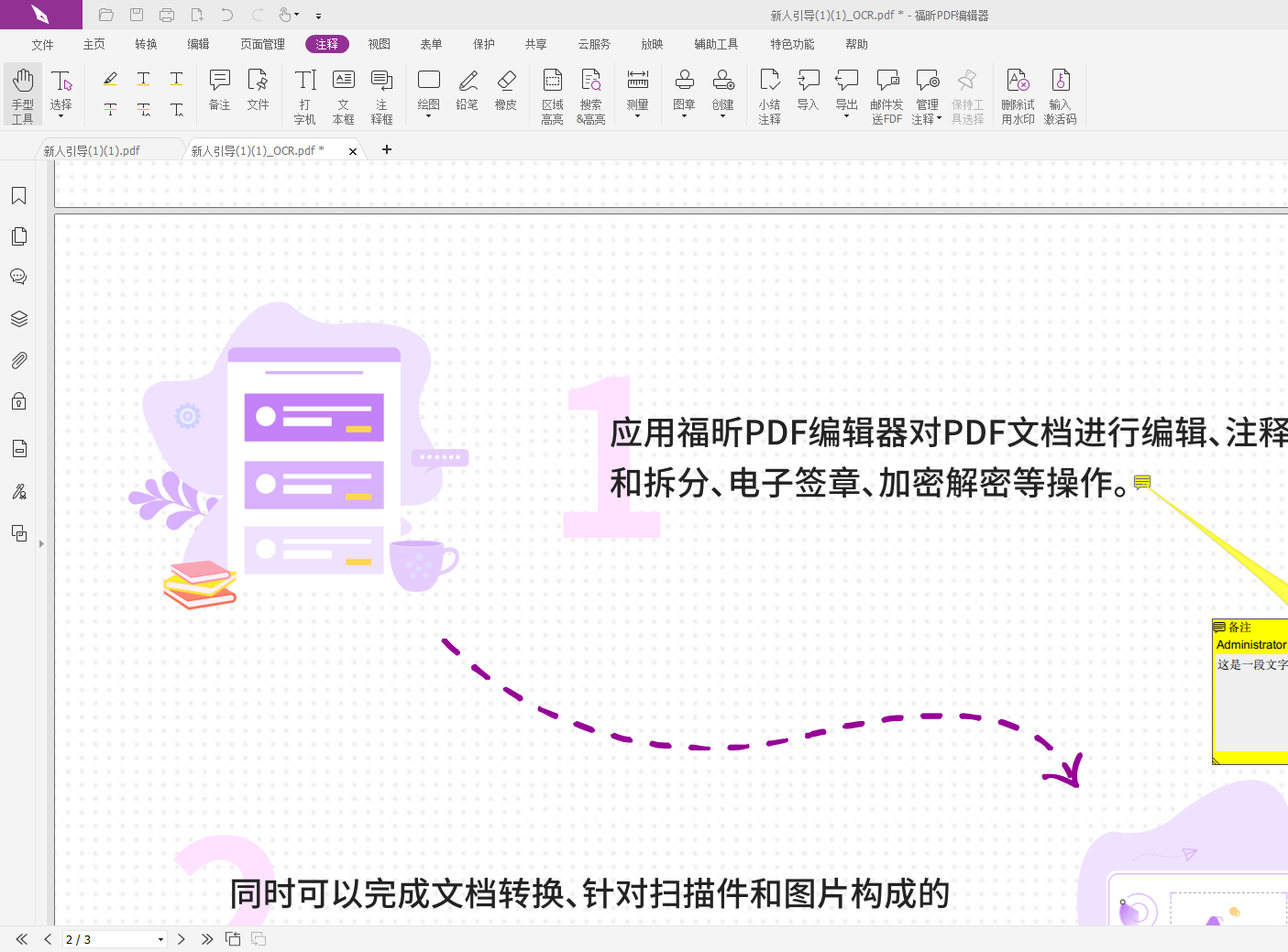This screenshot has width=1288, height=952.
Task: Remove trial watermark (删除试用水印)
Action: click(x=1018, y=95)
